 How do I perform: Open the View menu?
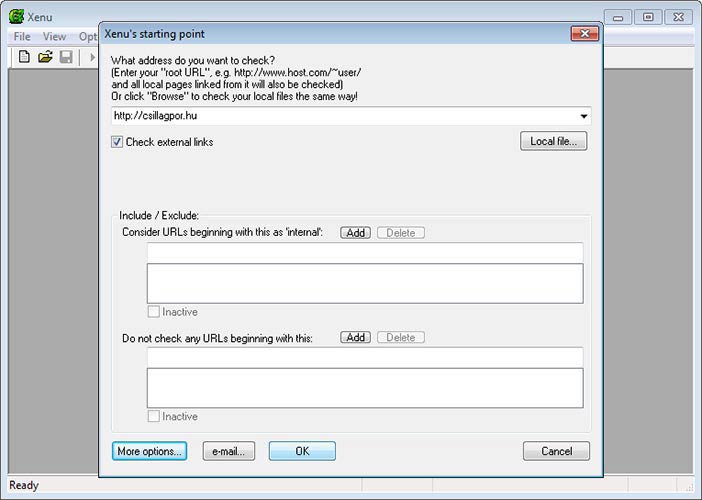[x=54, y=37]
